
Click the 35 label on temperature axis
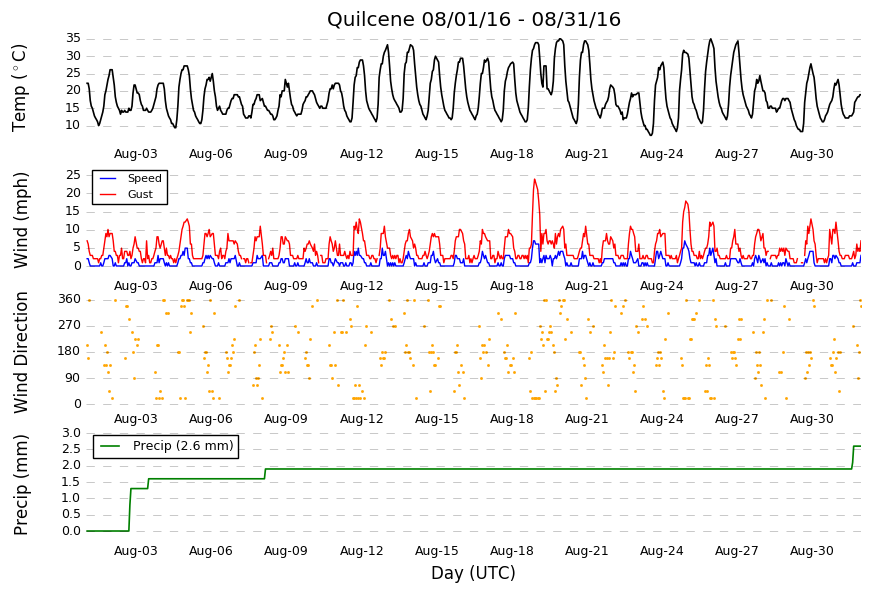73,38
